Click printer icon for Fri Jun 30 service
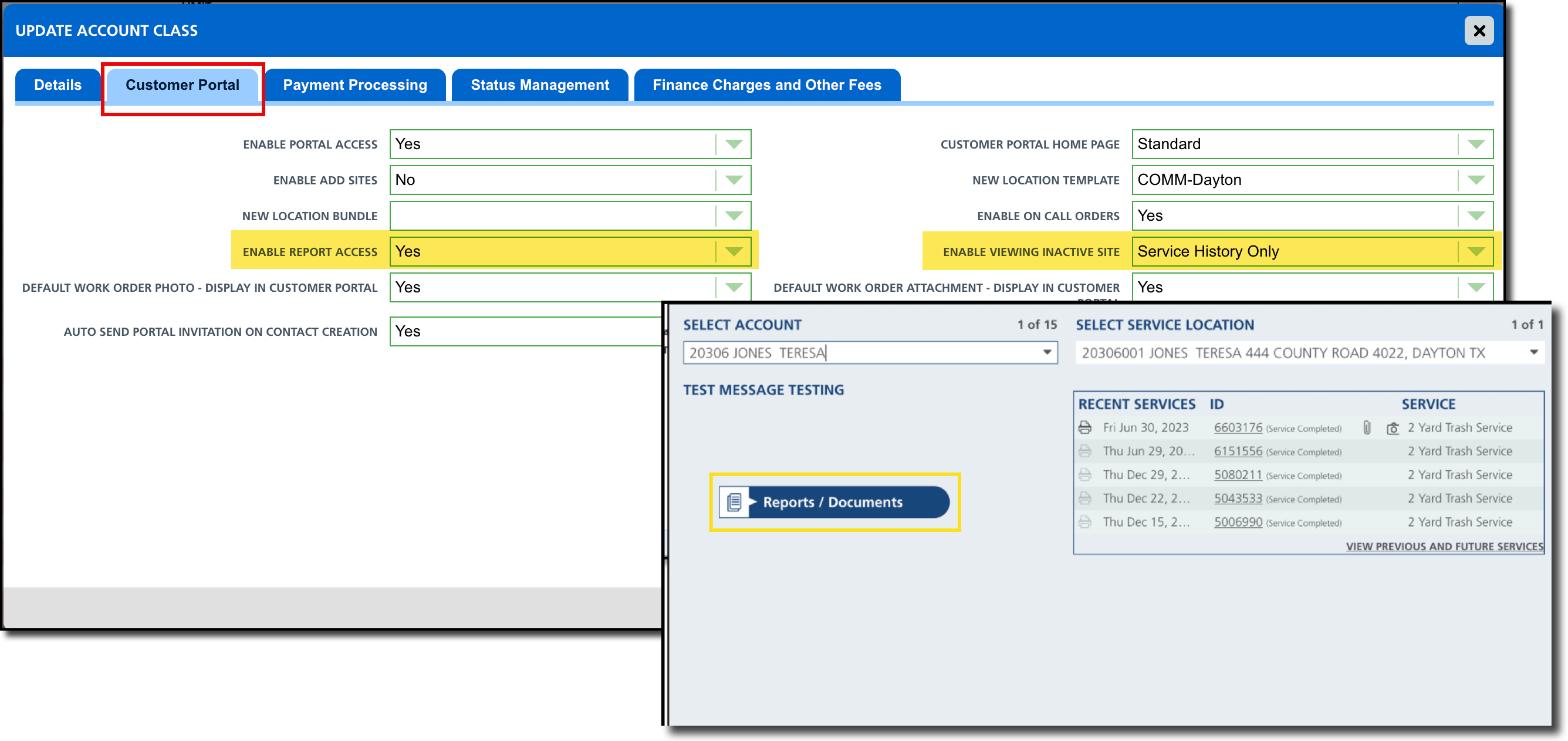The width and height of the screenshot is (1568, 741). coord(1084,427)
